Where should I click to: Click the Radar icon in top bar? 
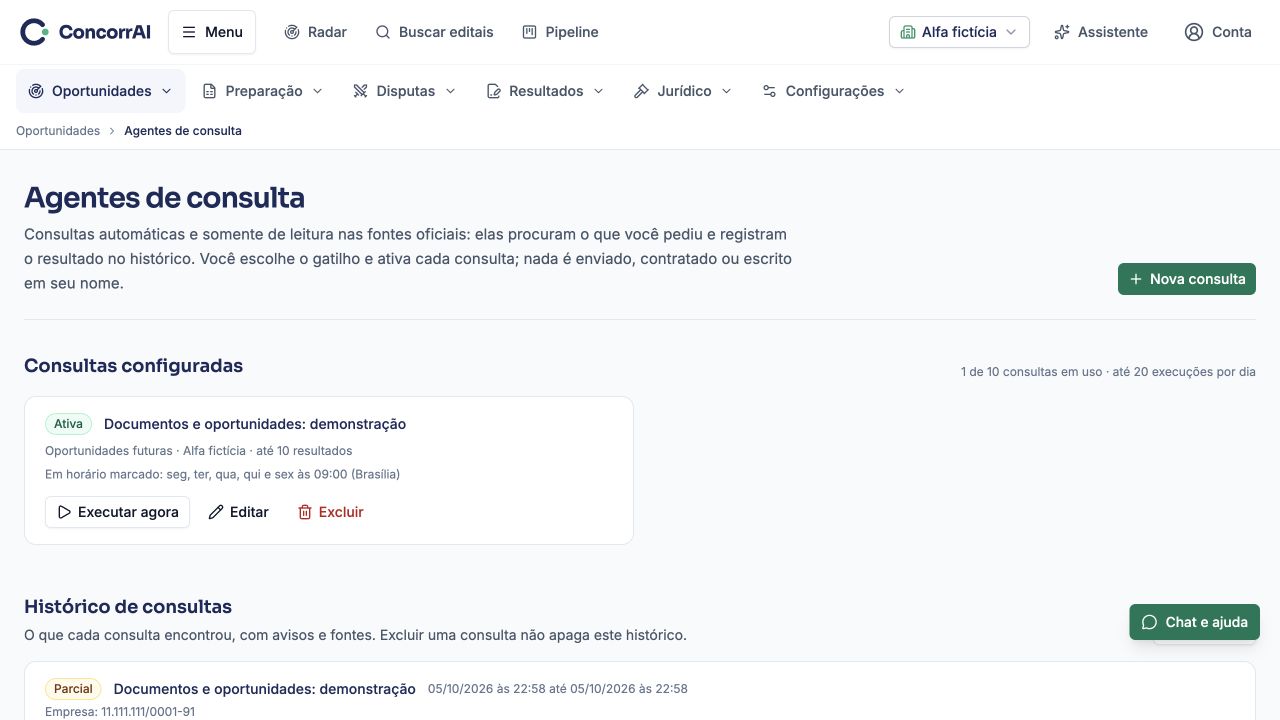[292, 32]
